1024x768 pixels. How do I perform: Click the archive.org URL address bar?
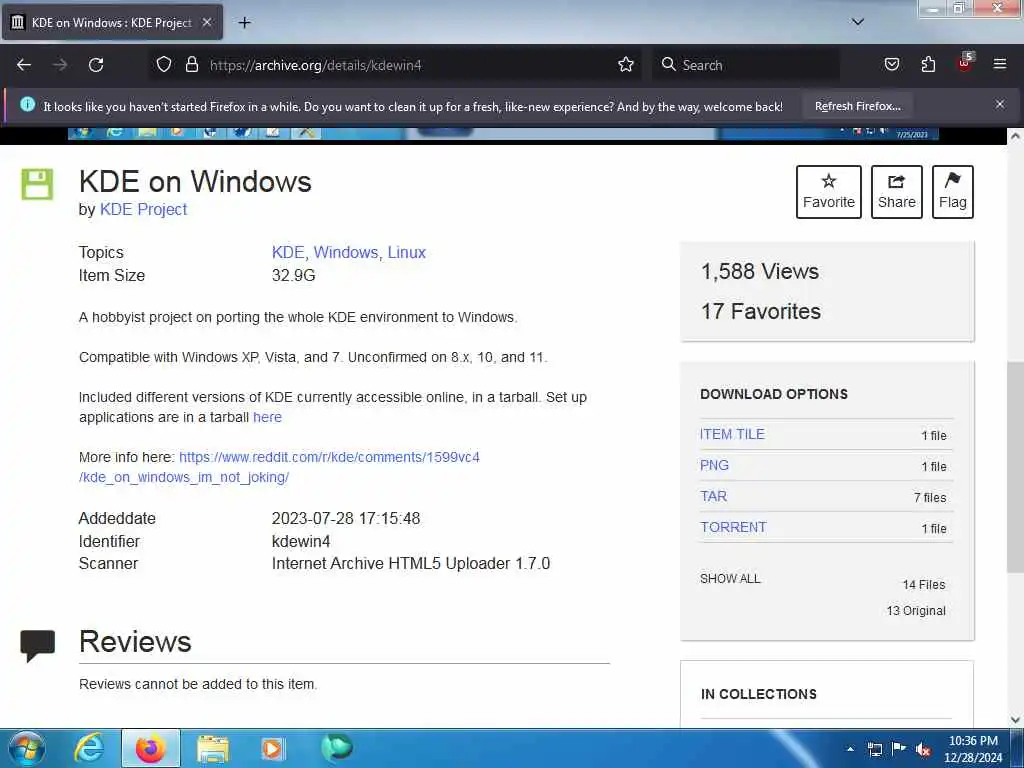[398, 65]
